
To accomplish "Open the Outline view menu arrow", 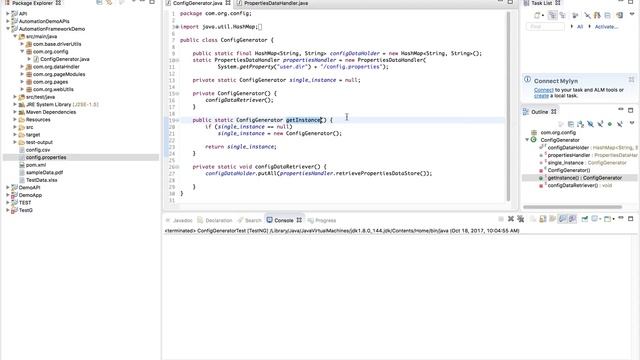I will coord(632,123).
